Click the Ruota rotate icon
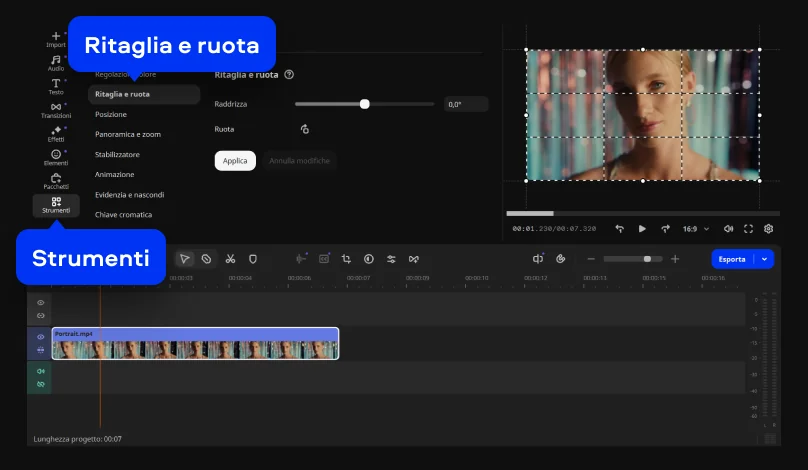This screenshot has height=470, width=808. tap(305, 129)
